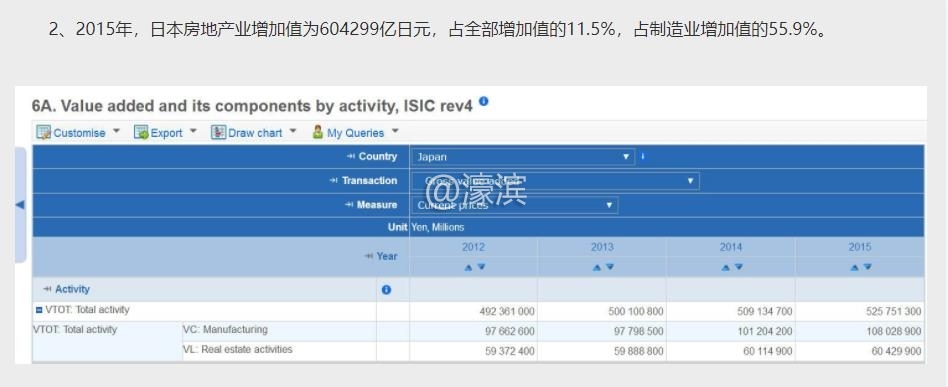Click the info icon in Activity row
The height and width of the screenshot is (387, 948).
(386, 290)
